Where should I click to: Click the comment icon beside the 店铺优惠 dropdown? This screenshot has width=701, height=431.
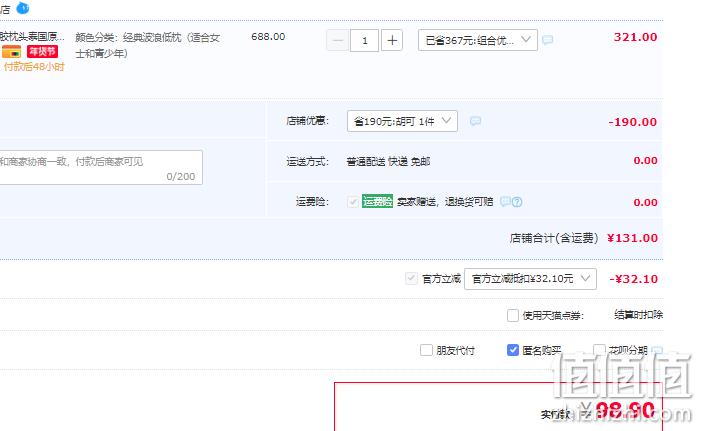click(x=475, y=121)
